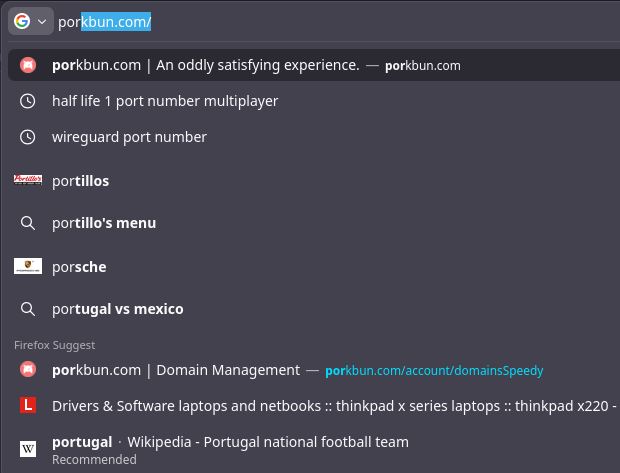This screenshot has width=620, height=473.
Task: Open the porkbun.com/account/domainsSpeedy link
Action: tap(434, 370)
